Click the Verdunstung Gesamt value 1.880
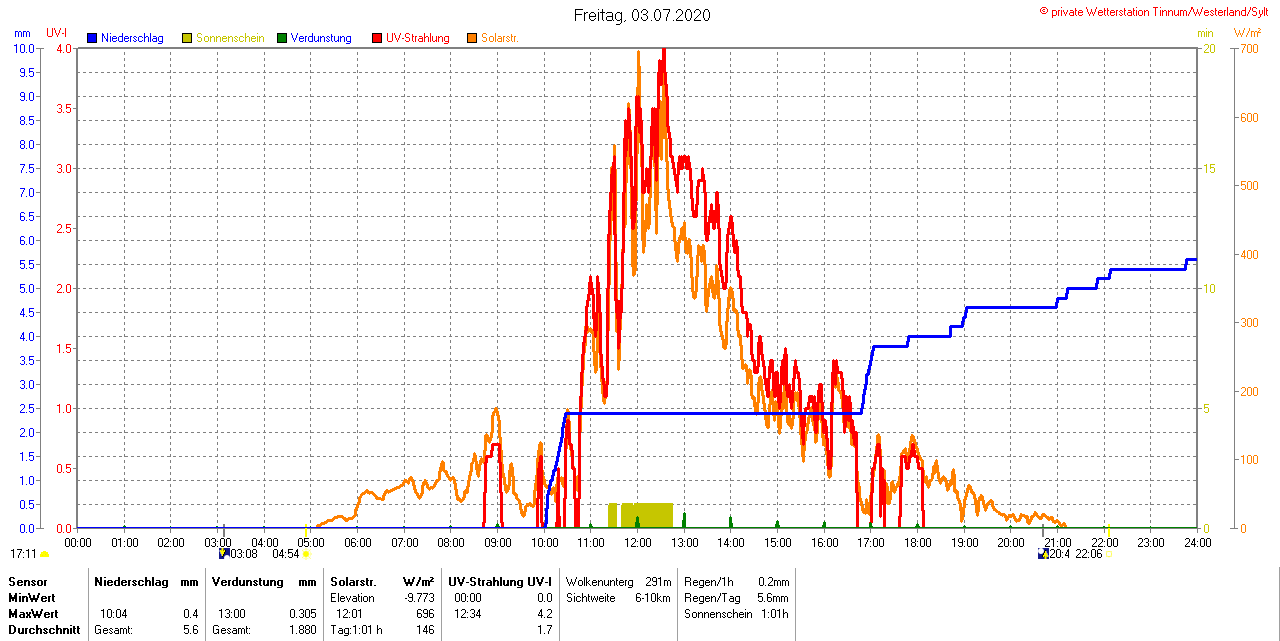Viewport: 1280px width, 641px height. pyautogui.click(x=303, y=629)
